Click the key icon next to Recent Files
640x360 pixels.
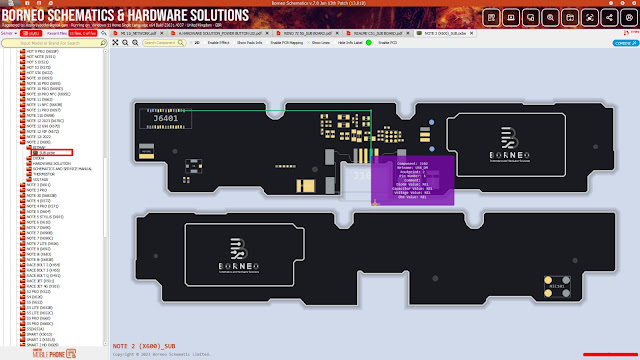click(104, 33)
